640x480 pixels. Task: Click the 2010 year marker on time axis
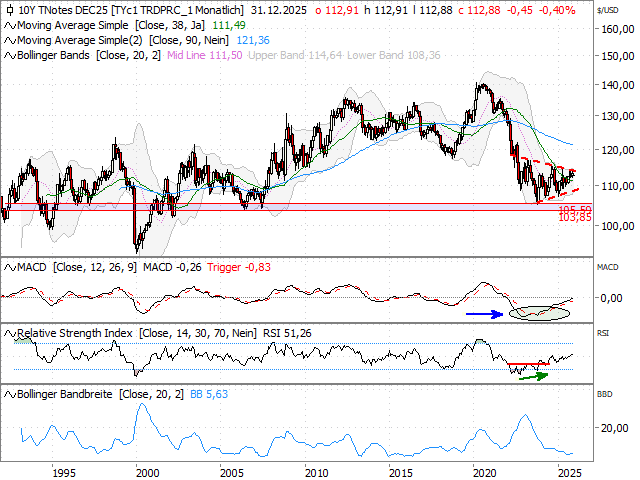click(316, 472)
